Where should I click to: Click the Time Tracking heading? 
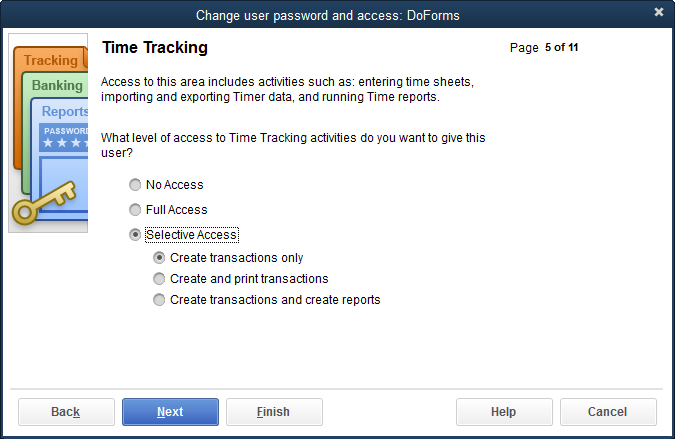pos(155,48)
